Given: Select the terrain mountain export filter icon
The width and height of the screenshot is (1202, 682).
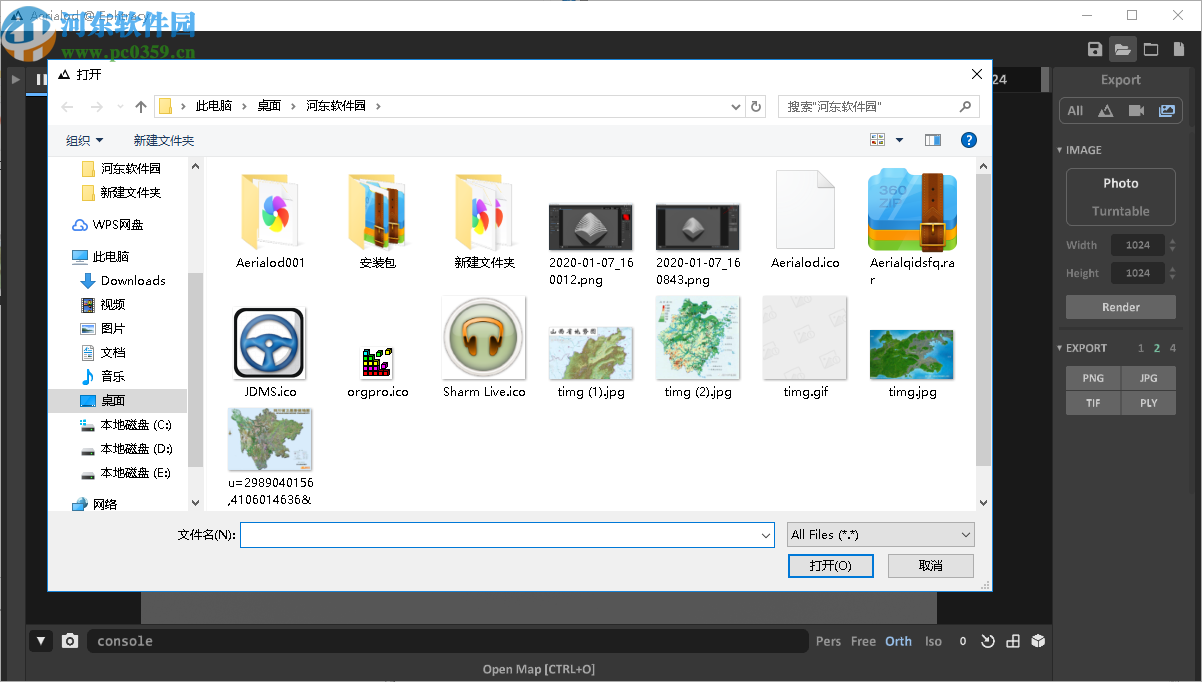Looking at the screenshot, I should [x=1105, y=111].
